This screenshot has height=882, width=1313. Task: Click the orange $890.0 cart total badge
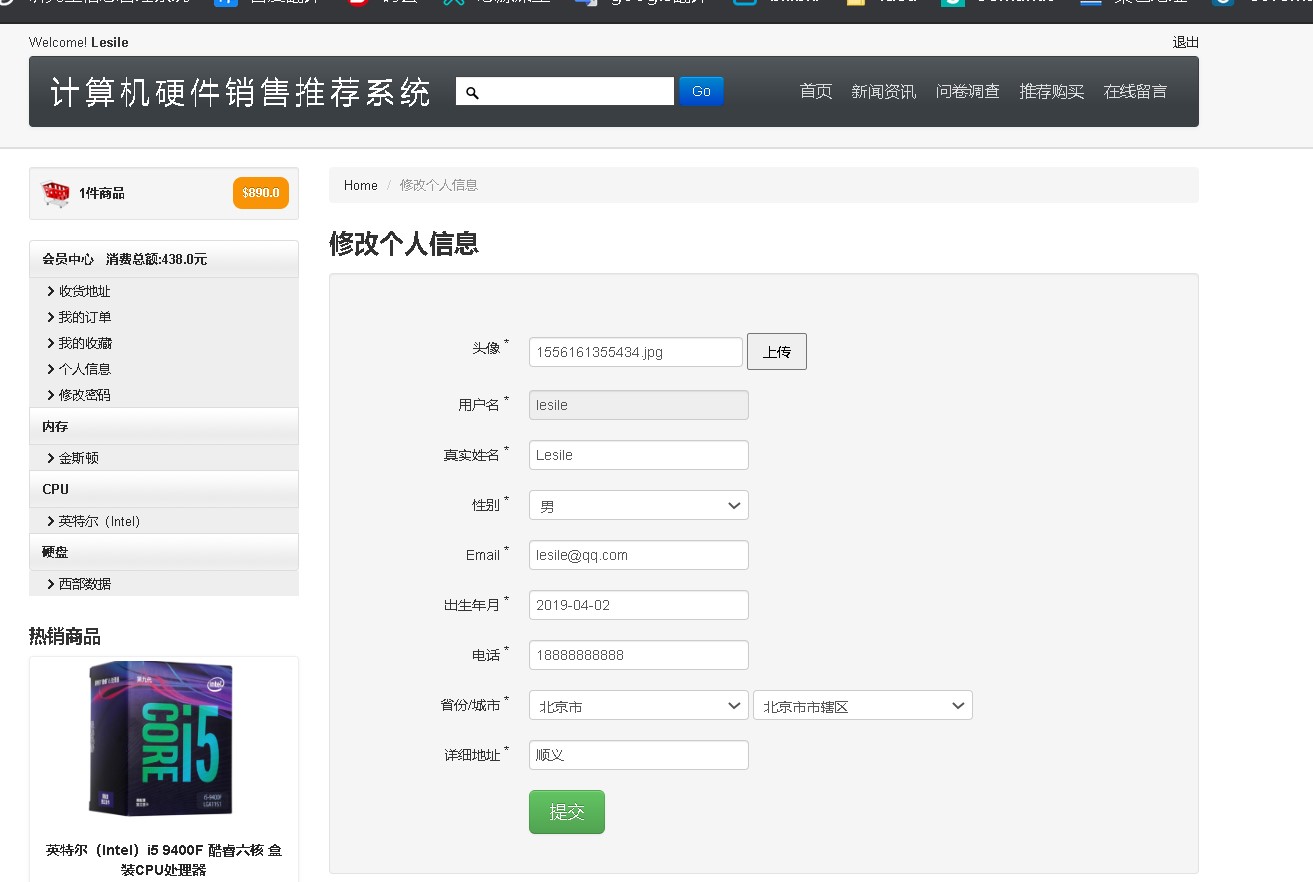[260, 193]
